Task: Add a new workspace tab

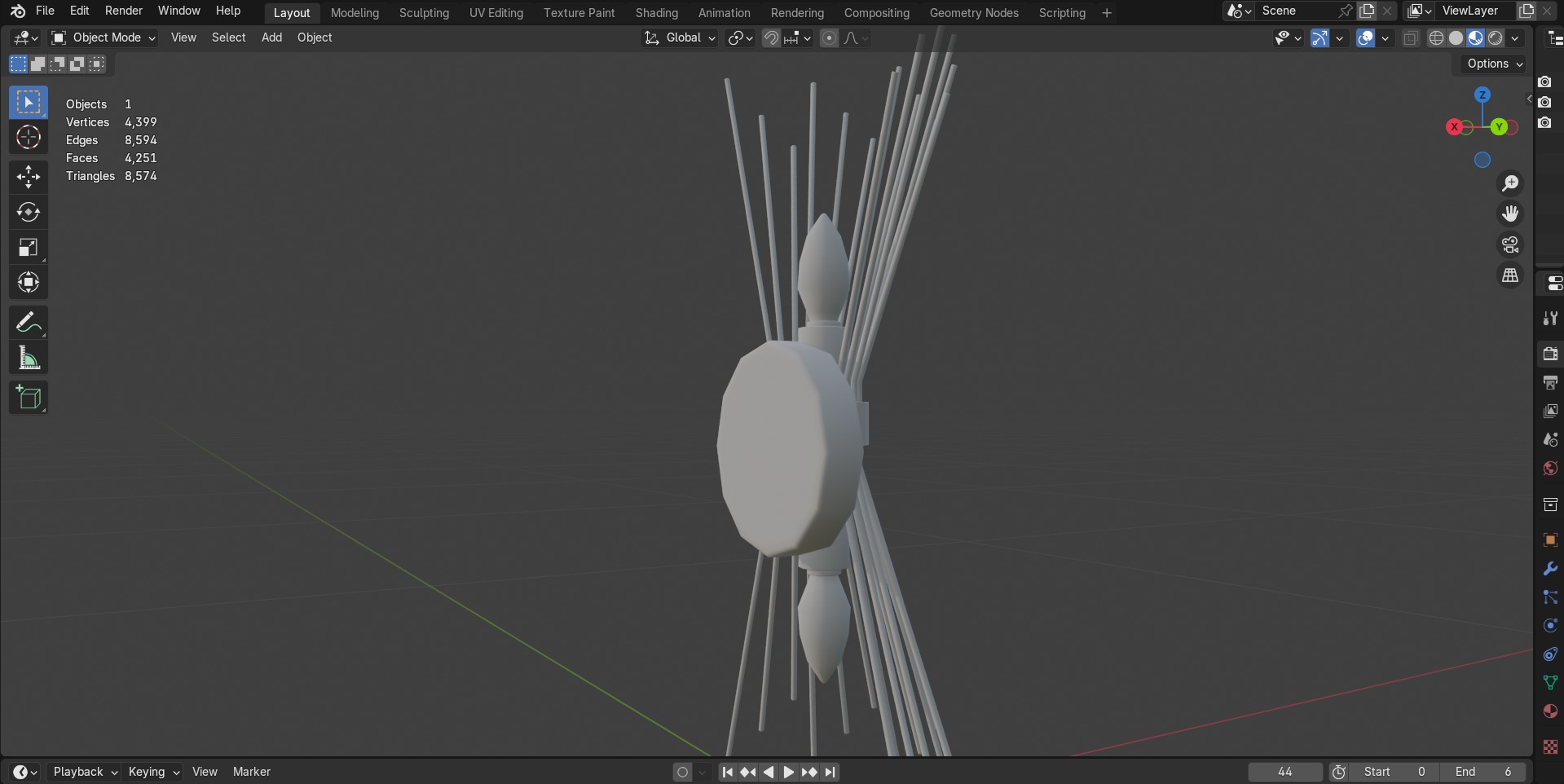Action: pos(1107,13)
